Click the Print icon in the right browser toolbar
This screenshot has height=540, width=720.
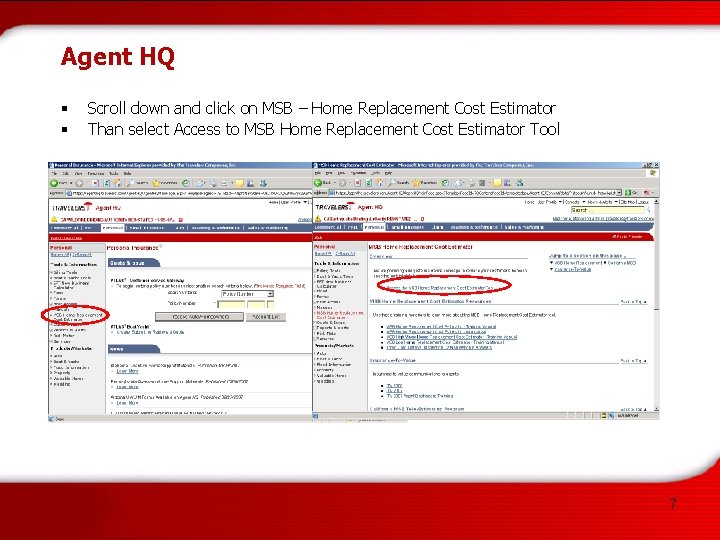coord(472,183)
